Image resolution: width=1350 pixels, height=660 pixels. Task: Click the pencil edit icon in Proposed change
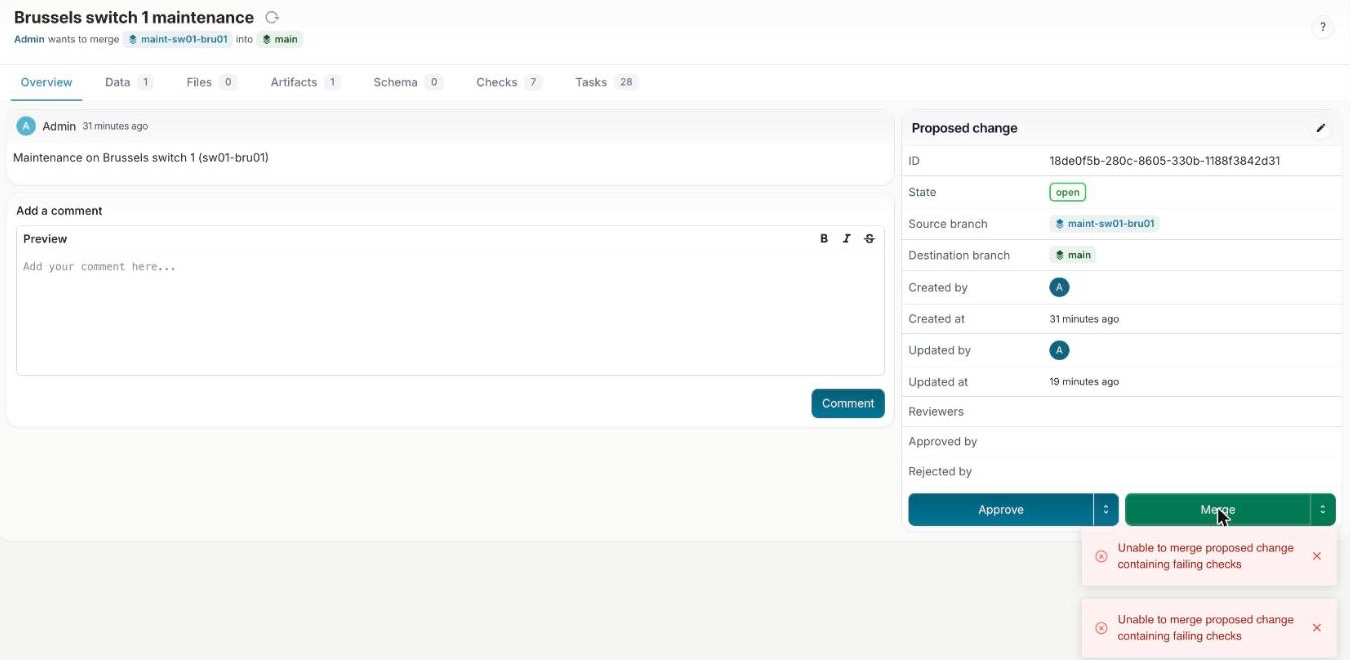click(x=1320, y=128)
